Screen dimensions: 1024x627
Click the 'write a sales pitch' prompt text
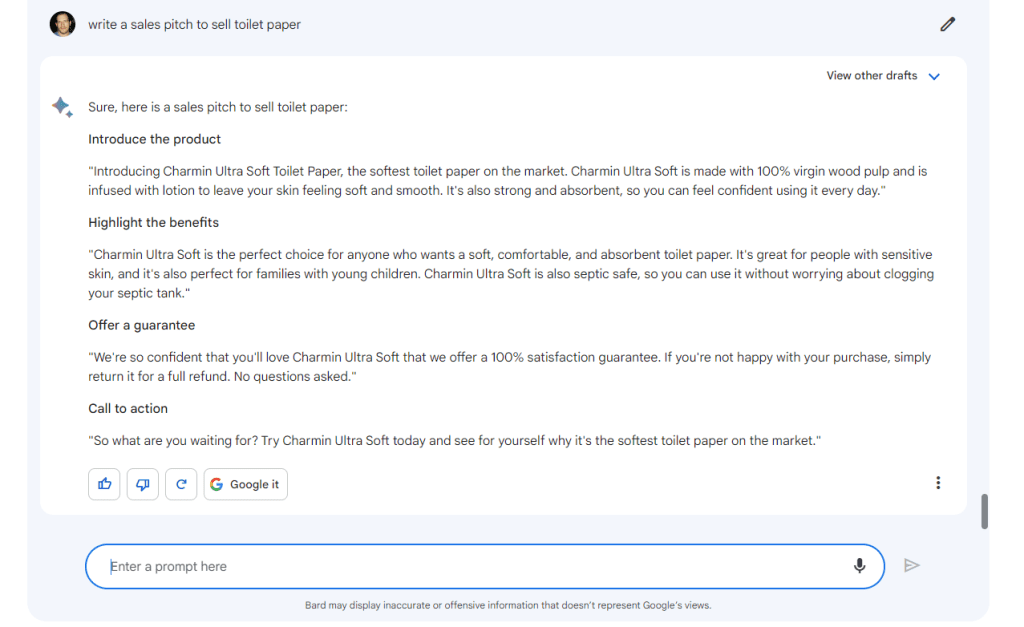pos(194,25)
